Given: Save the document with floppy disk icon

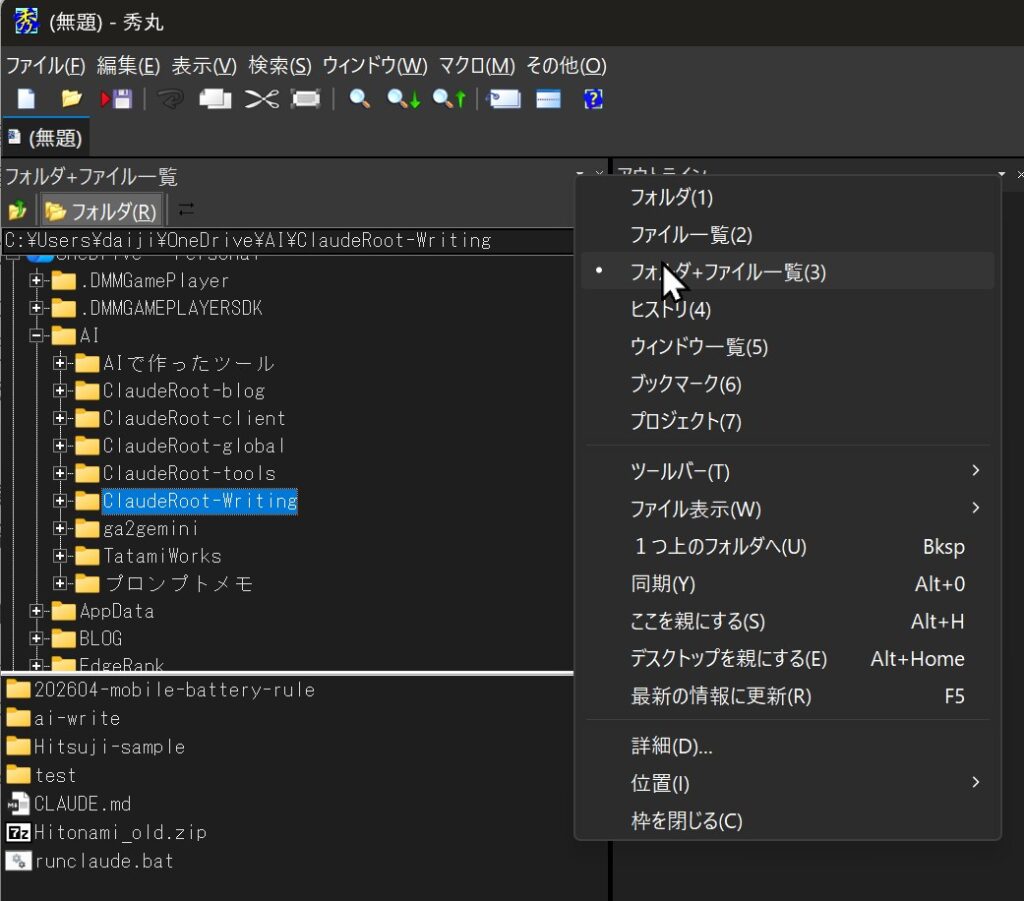Looking at the screenshot, I should (117, 99).
